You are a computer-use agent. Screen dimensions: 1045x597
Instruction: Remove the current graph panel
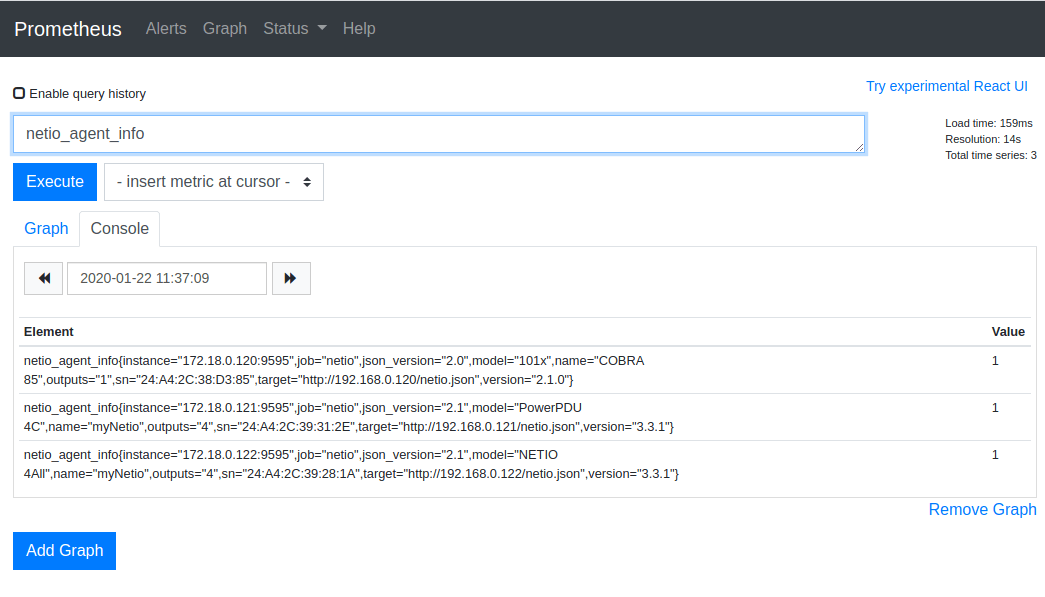coord(982,510)
